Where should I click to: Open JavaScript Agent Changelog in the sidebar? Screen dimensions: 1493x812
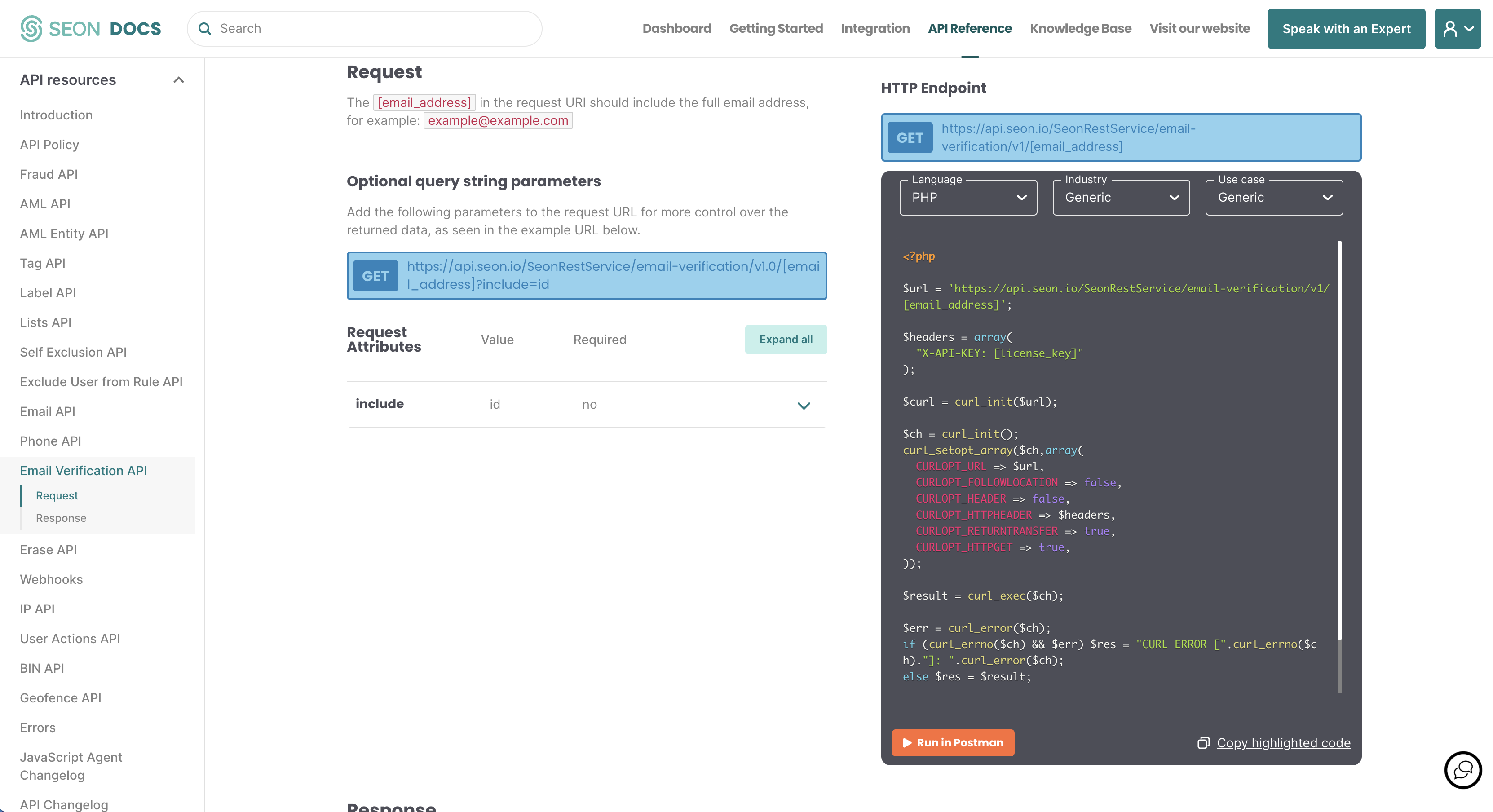coord(71,766)
